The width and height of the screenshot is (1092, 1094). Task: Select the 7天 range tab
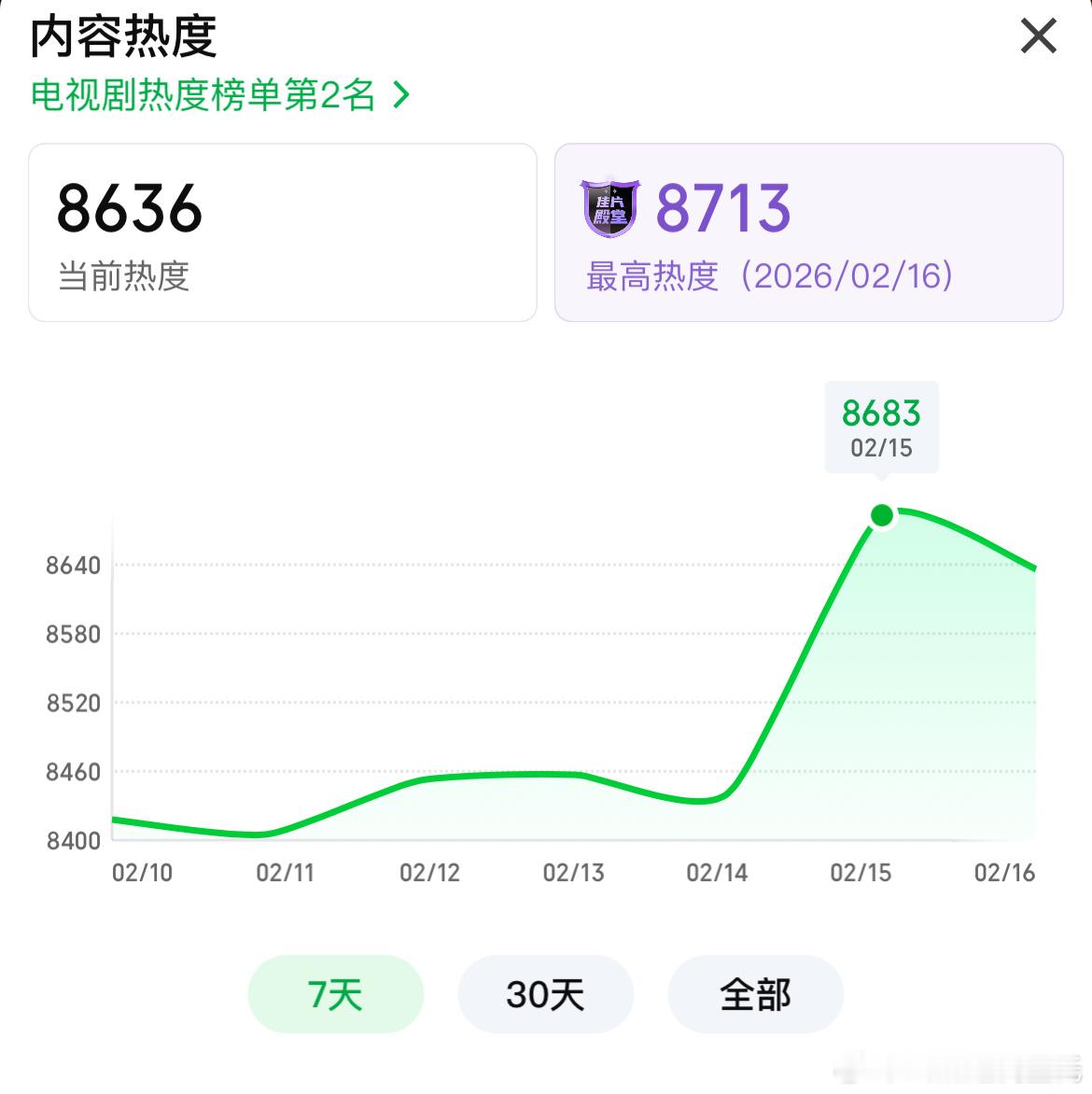tap(336, 994)
